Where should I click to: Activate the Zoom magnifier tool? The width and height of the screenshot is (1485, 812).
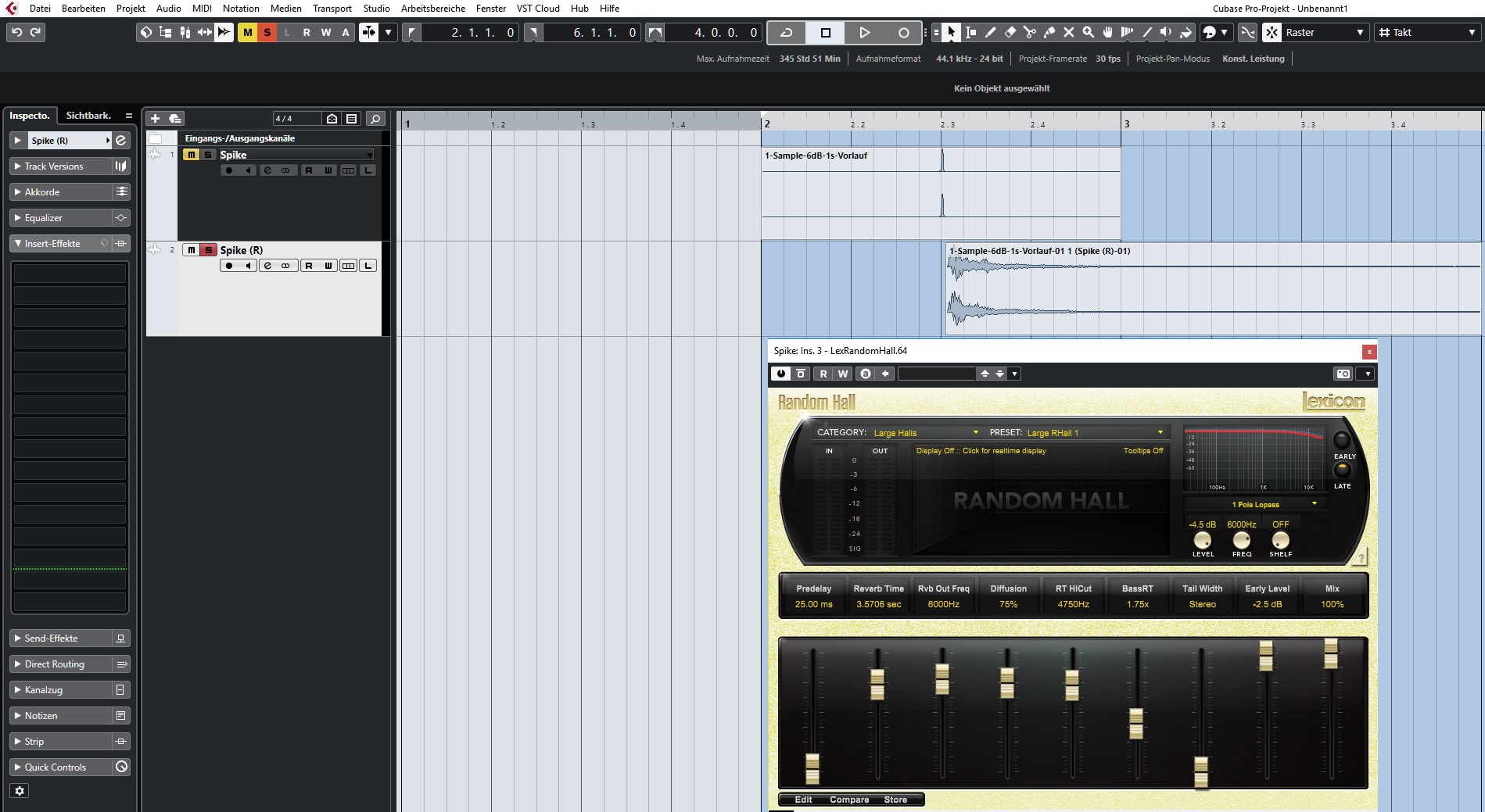click(1089, 33)
